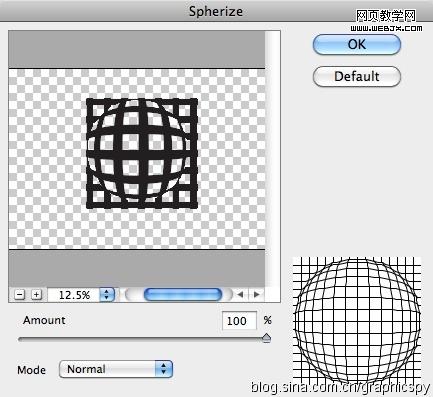Viewport: 433px width, 397px height.
Task: Zoom in preview with plus icon
Action: [x=36, y=295]
